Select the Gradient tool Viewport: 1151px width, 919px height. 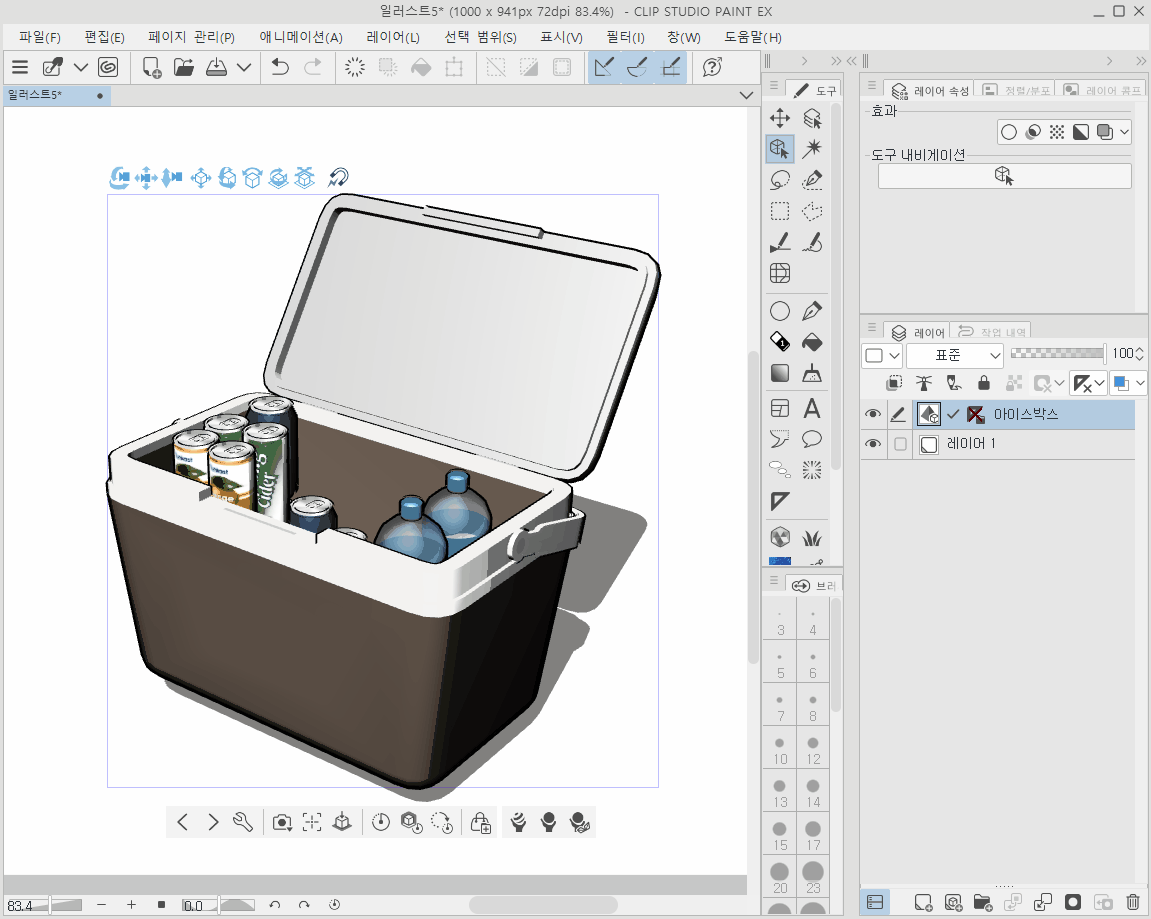tap(780, 374)
